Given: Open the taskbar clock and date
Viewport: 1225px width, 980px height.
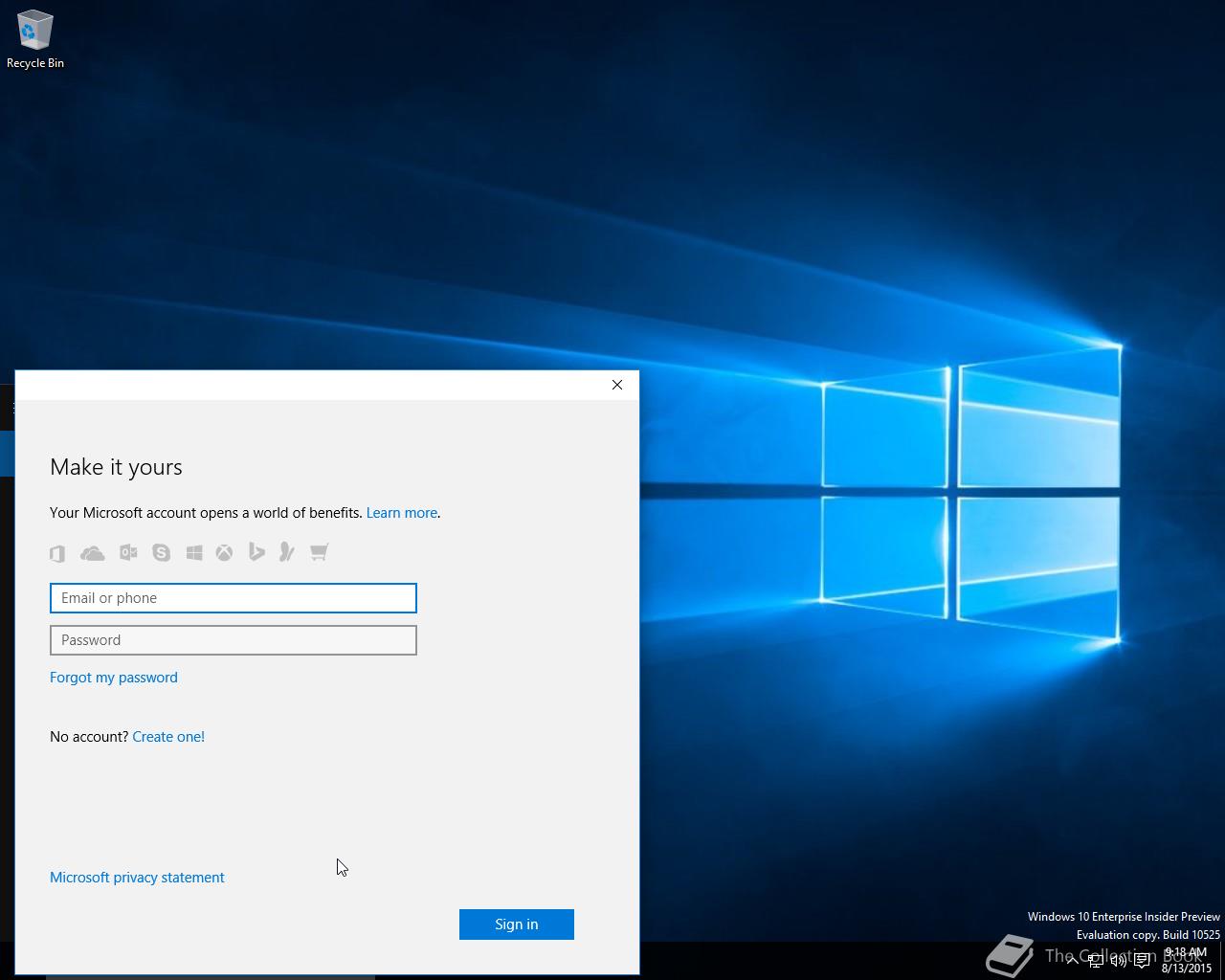Looking at the screenshot, I should click(1186, 960).
